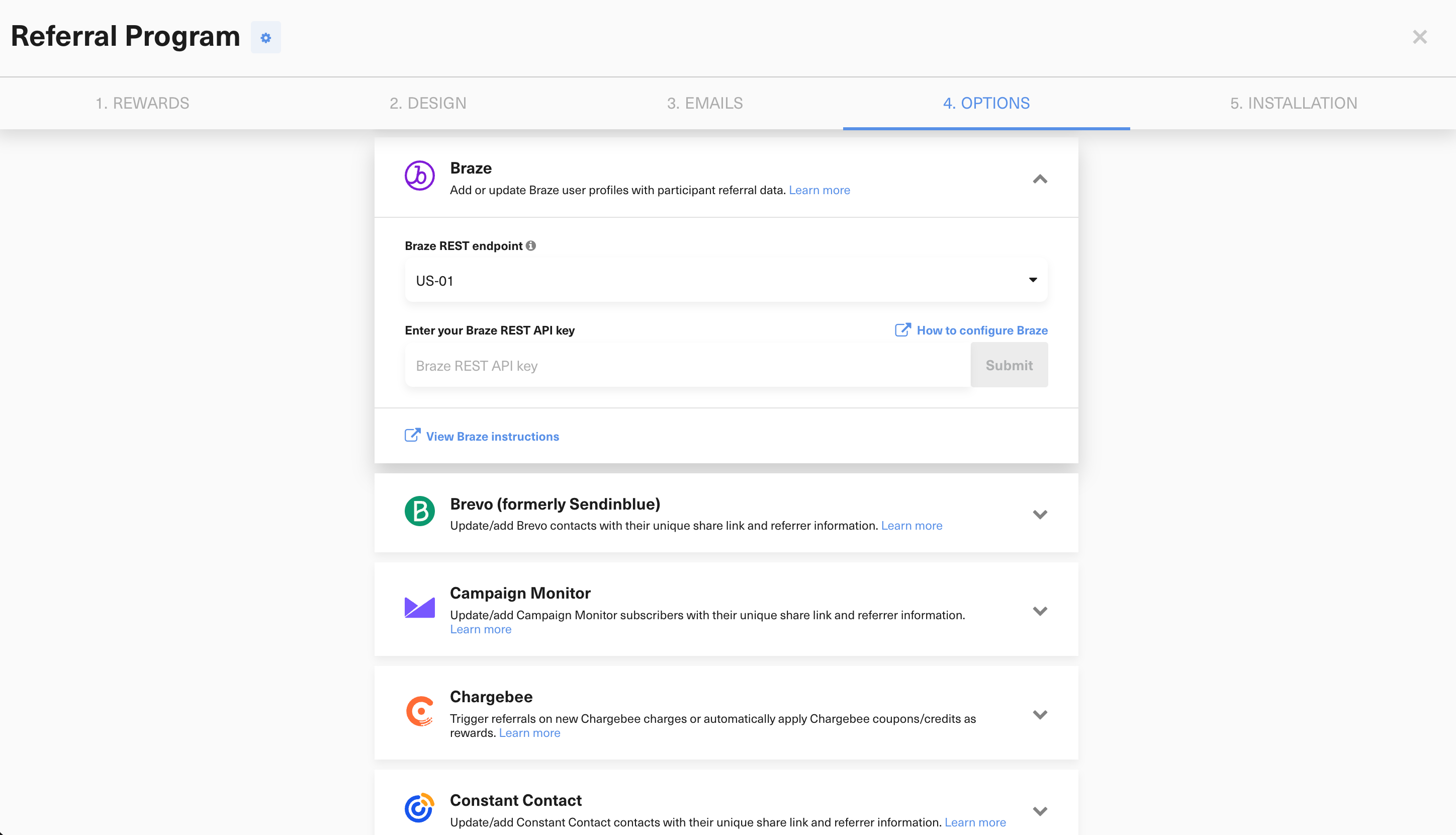Open Referral Program settings gear
Screen dimensions: 1456x835
pos(265,37)
